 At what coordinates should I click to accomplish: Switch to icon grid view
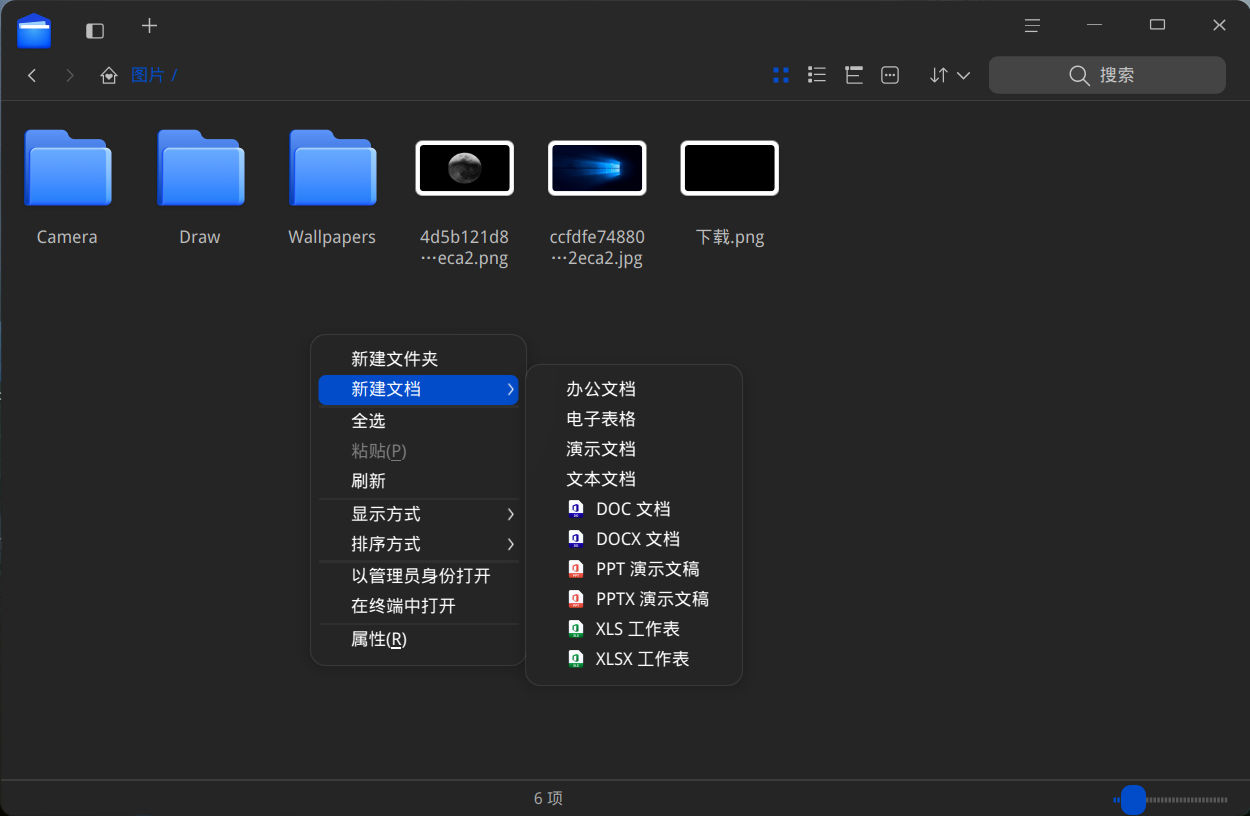(x=781, y=75)
